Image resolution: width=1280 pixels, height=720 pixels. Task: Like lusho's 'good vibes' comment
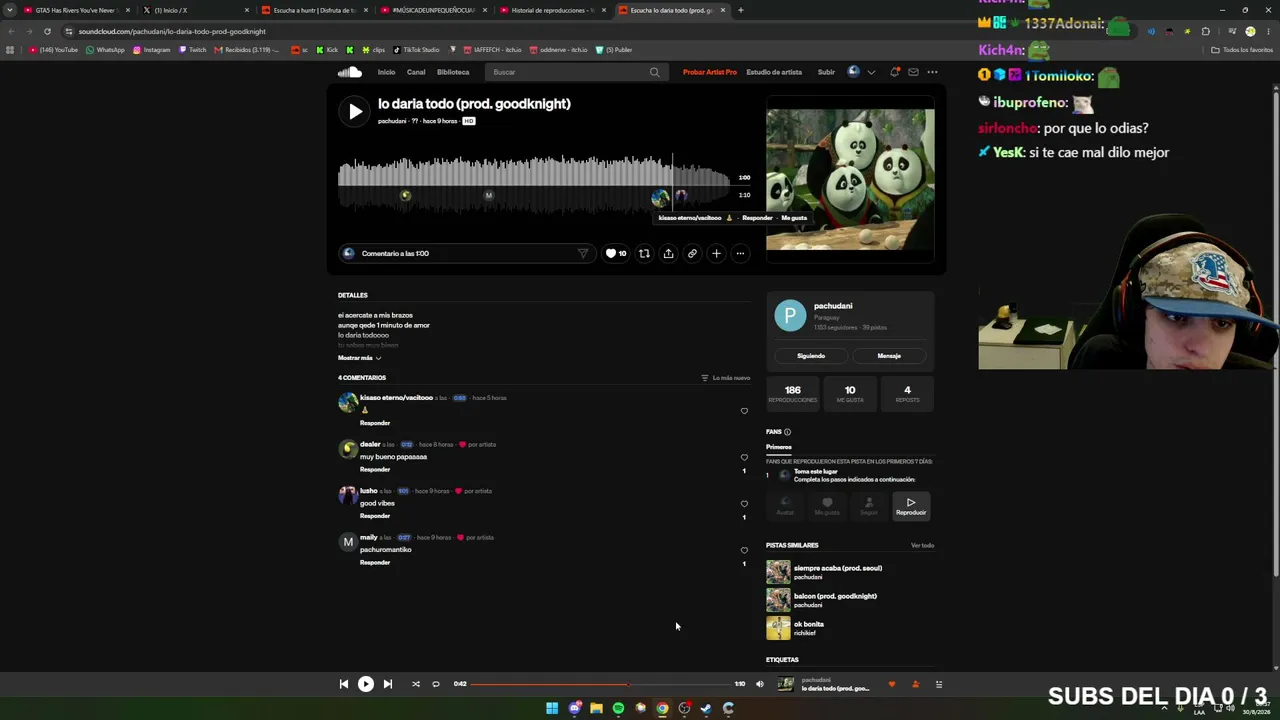(744, 504)
